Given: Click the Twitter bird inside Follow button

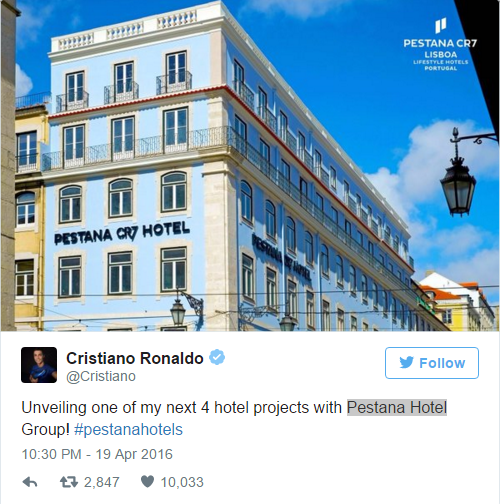Looking at the screenshot, I should pos(406,363).
